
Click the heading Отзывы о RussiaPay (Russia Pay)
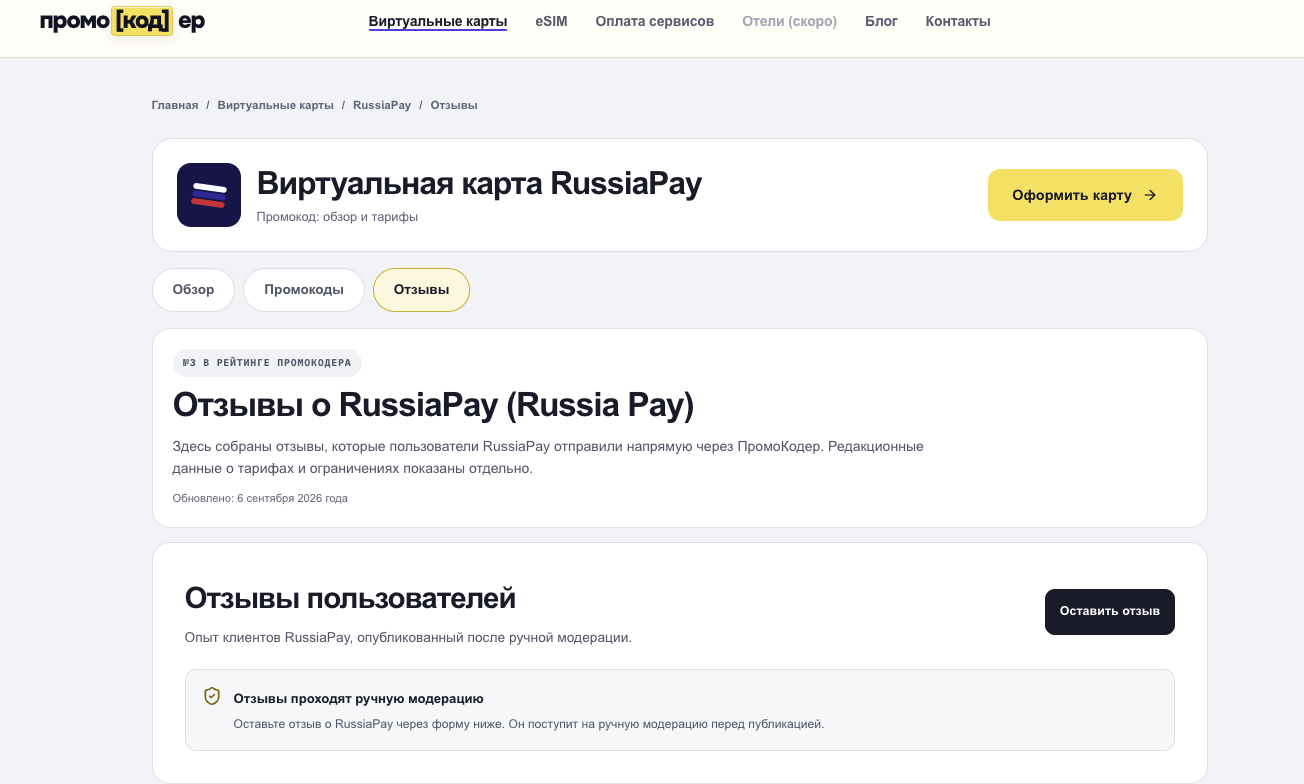(433, 405)
